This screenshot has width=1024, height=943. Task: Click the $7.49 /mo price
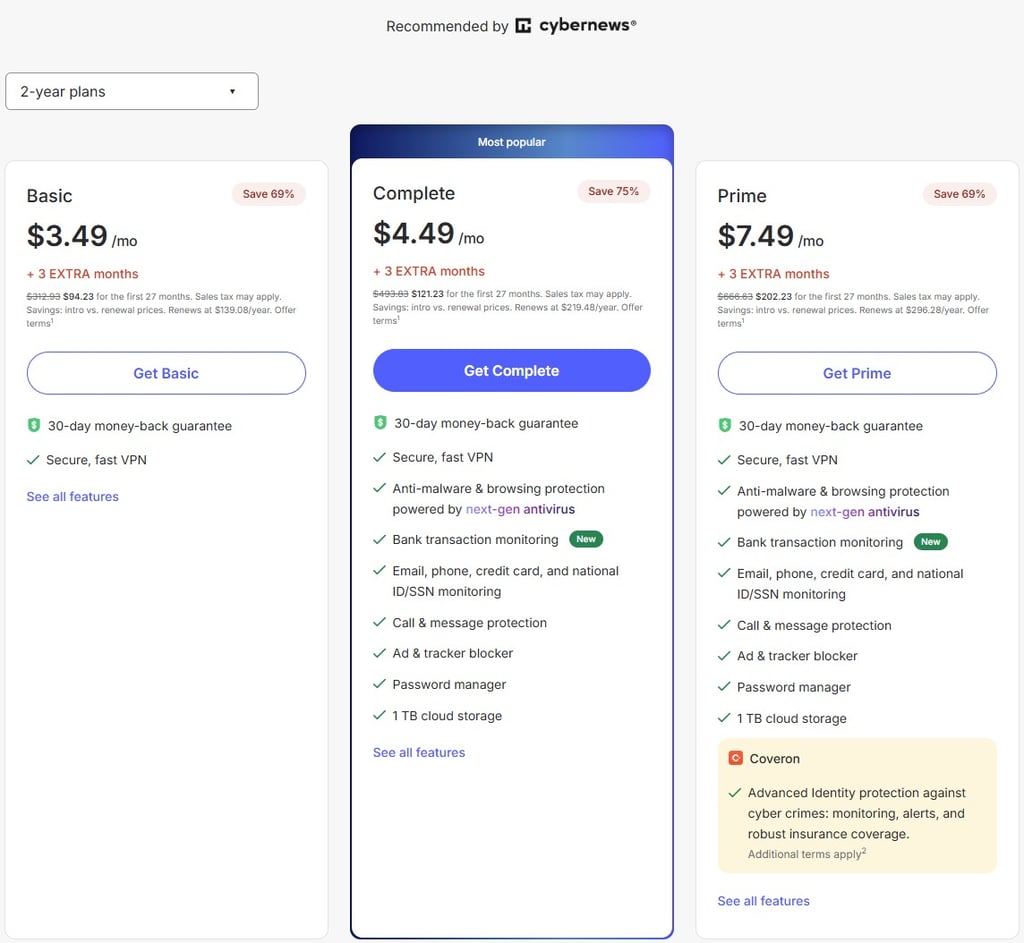click(771, 236)
